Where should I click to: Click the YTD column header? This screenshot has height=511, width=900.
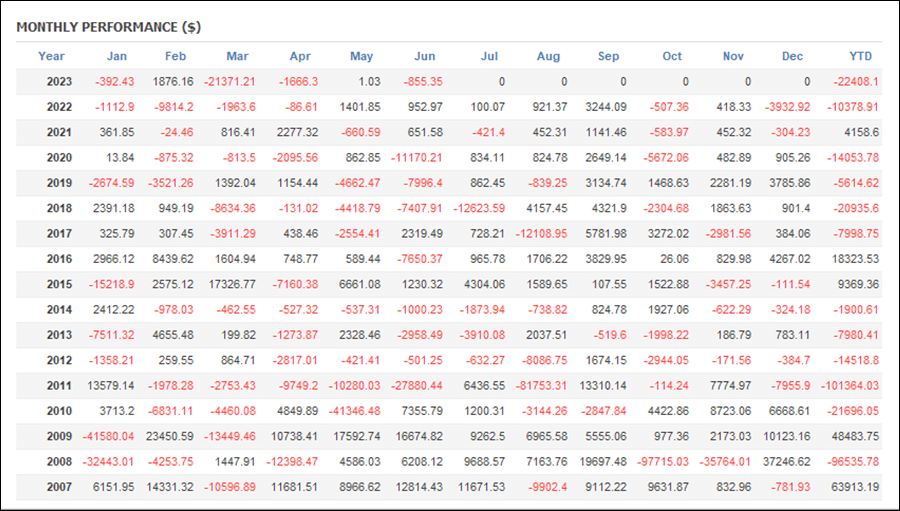[860, 56]
